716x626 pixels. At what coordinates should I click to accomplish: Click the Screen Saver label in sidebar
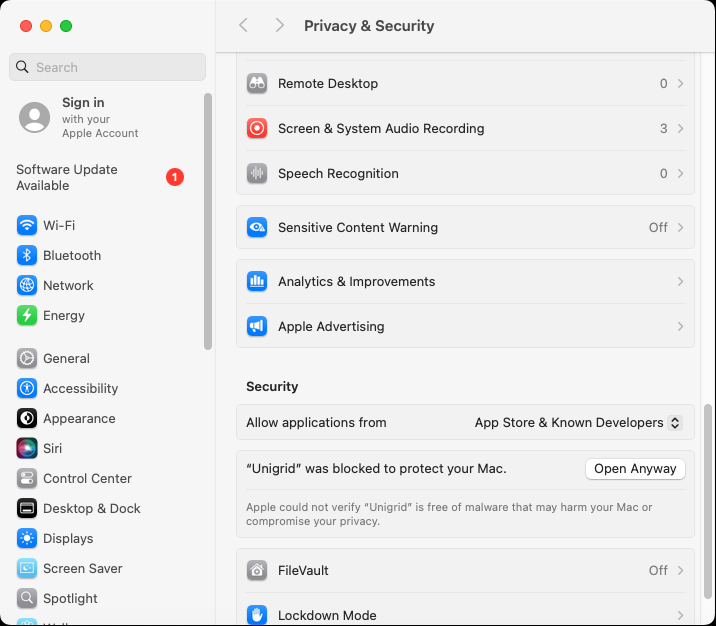coord(83,568)
